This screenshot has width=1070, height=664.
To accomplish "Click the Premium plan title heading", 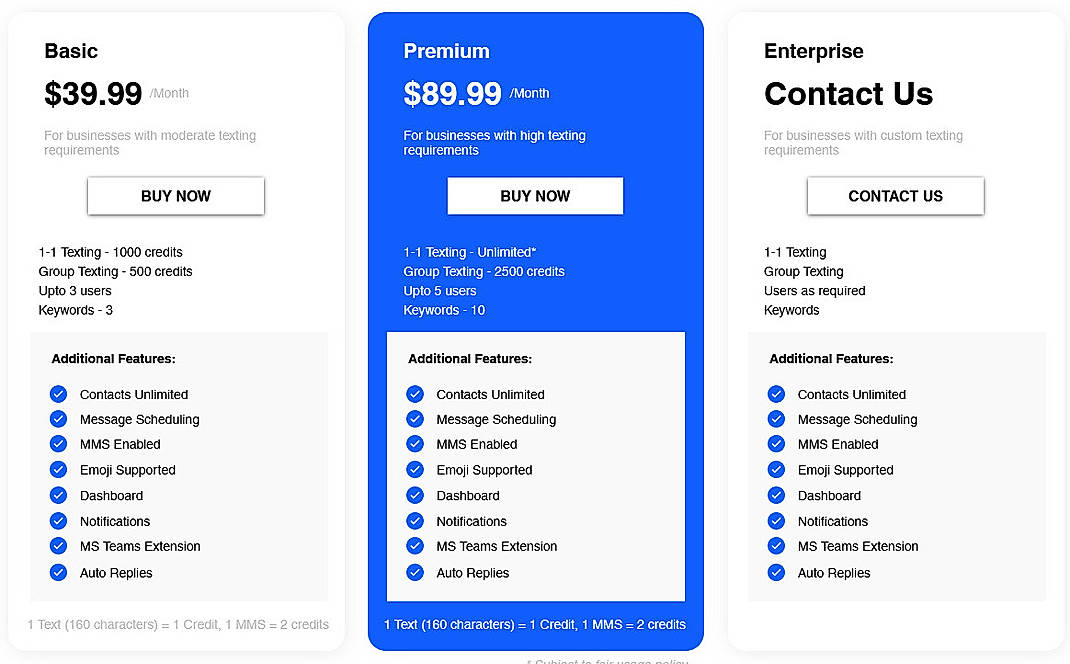I will (446, 51).
